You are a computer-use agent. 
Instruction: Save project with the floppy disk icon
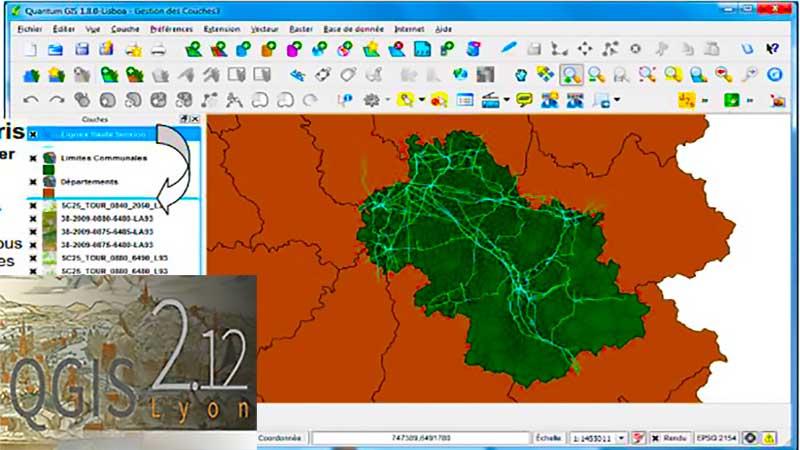[81, 49]
